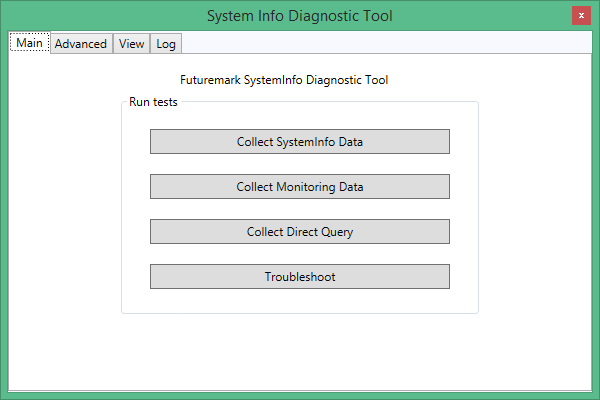Image resolution: width=600 pixels, height=400 pixels.
Task: Go to the Main tab
Action: coord(29,43)
